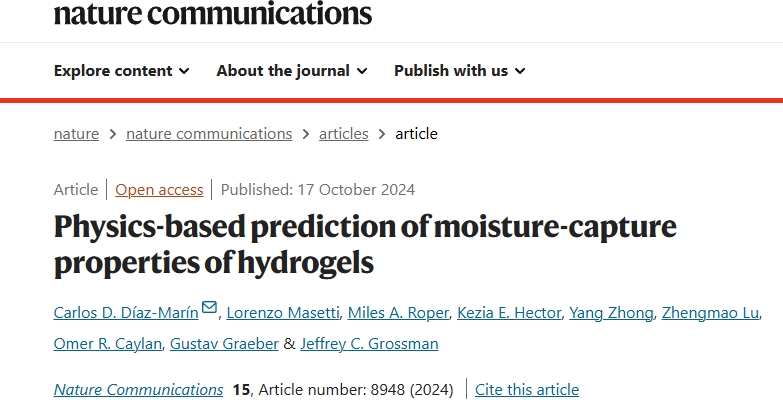Image resolution: width=783 pixels, height=412 pixels.
Task: Open the nature communications logo homepage
Action: click(213, 13)
